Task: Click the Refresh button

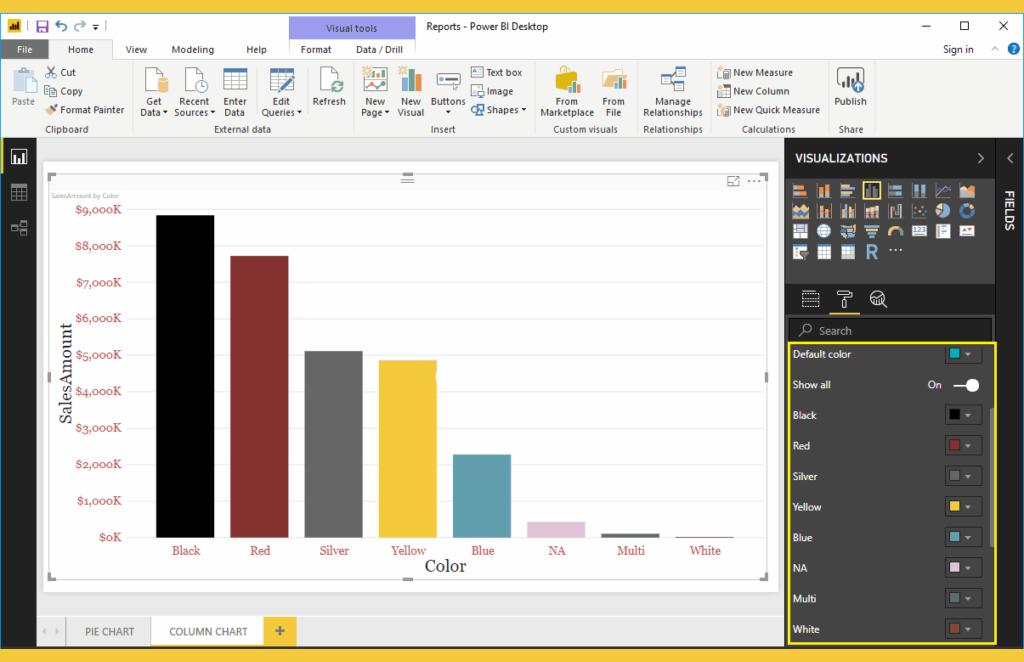Action: pos(329,86)
